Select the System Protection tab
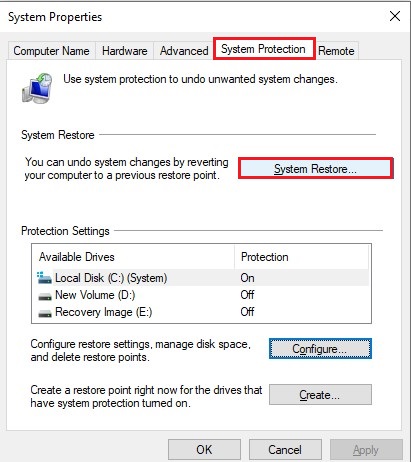Image resolution: width=411 pixels, height=462 pixels. pyautogui.click(x=264, y=49)
